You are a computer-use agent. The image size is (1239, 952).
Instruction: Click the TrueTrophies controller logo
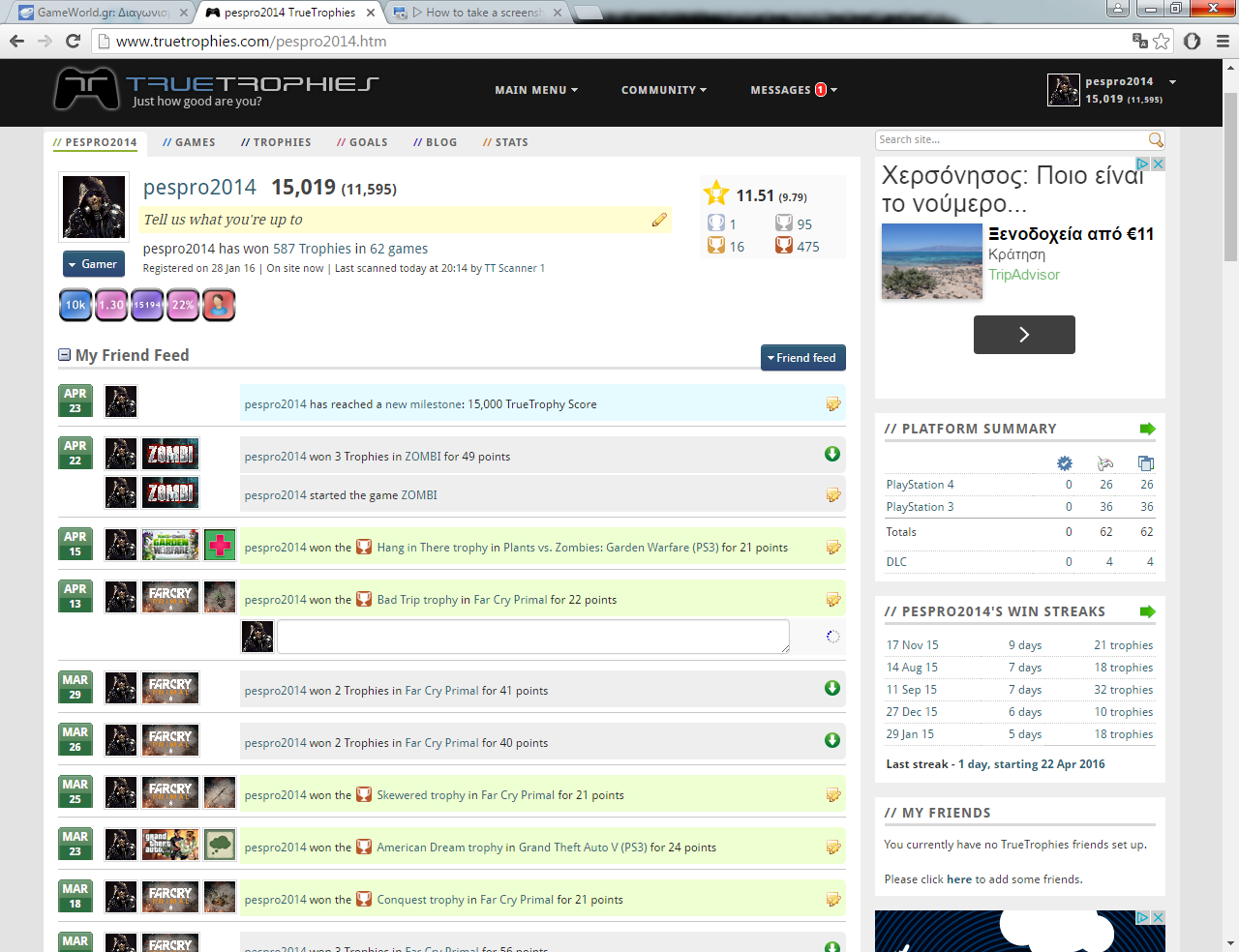[87, 89]
